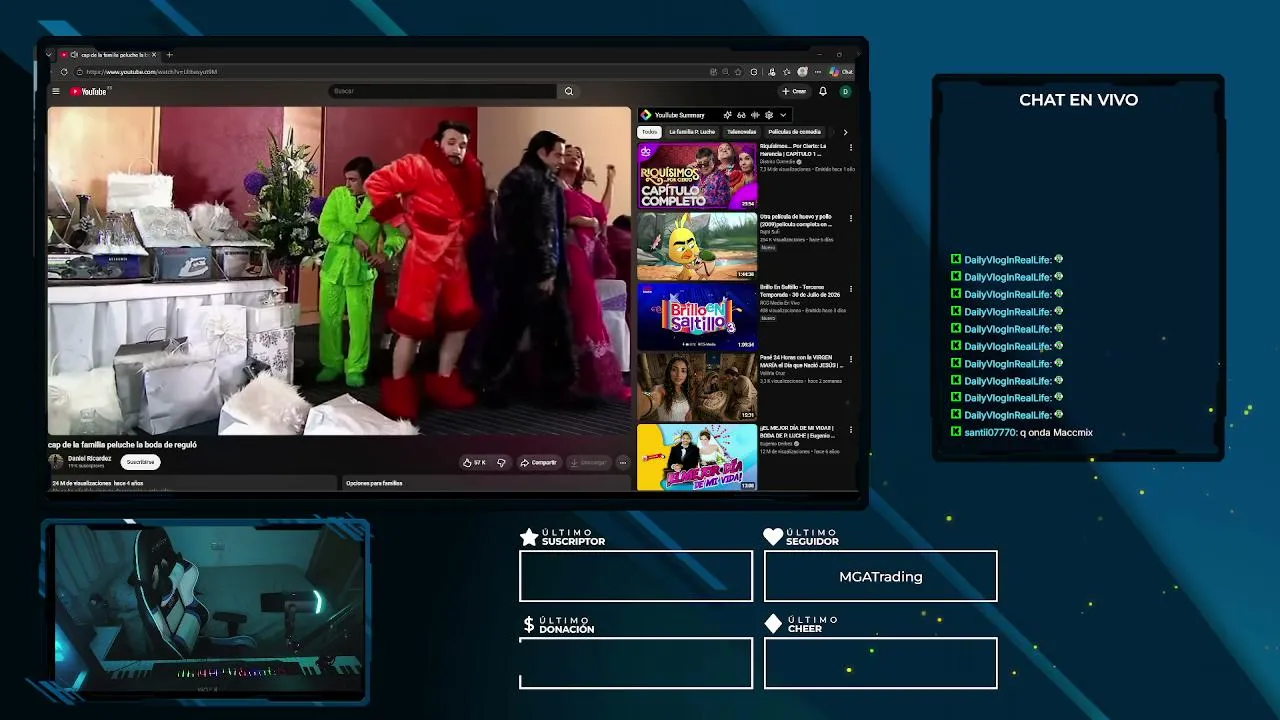
Task: Click the YouTube search magnifier button
Action: (x=569, y=91)
